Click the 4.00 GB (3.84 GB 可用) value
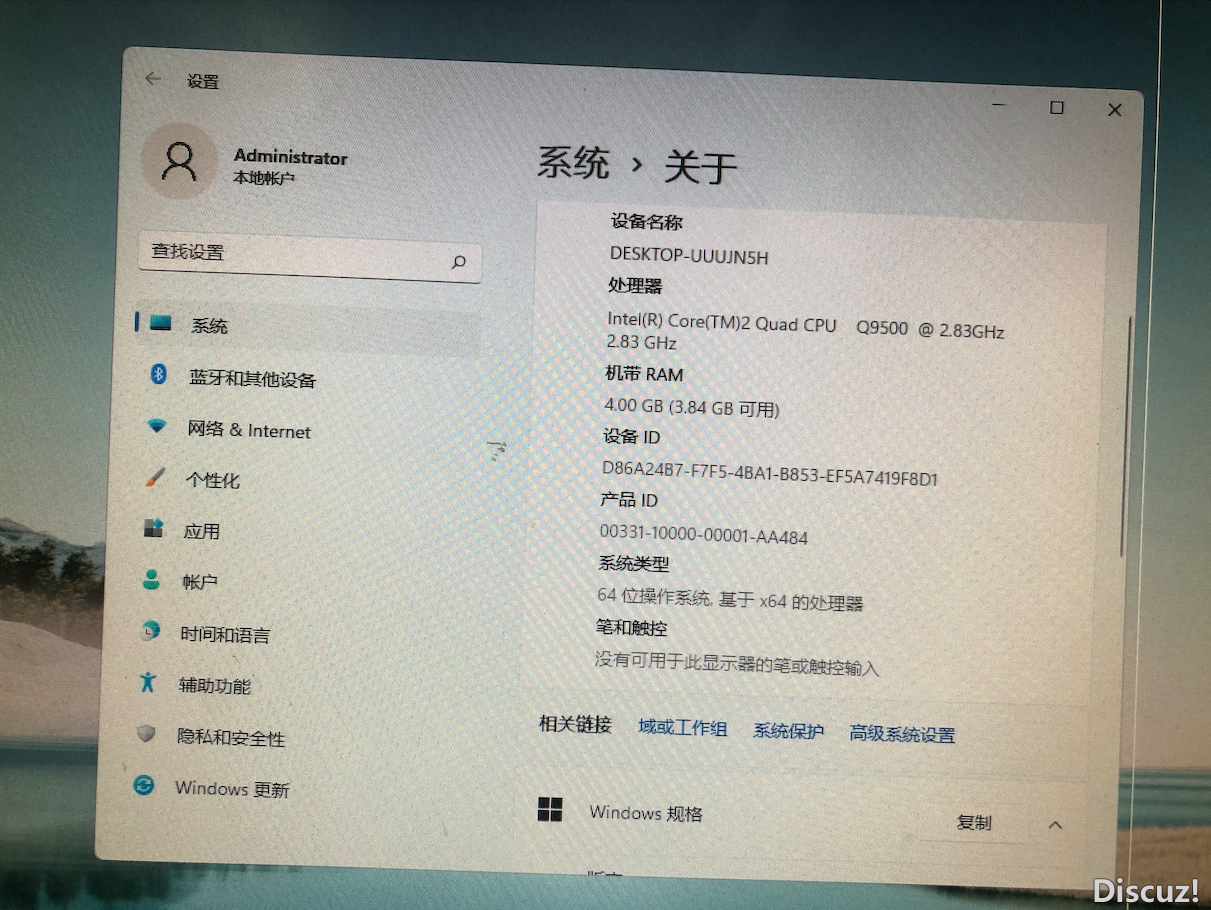Viewport: 1211px width, 910px height. [x=692, y=407]
